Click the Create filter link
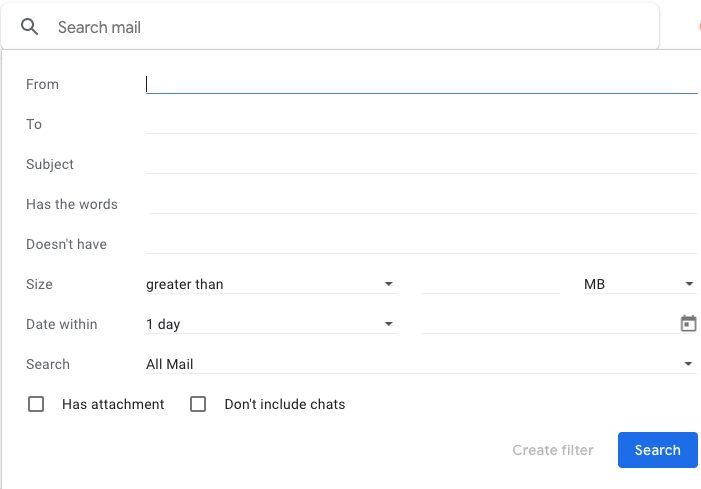 552,450
